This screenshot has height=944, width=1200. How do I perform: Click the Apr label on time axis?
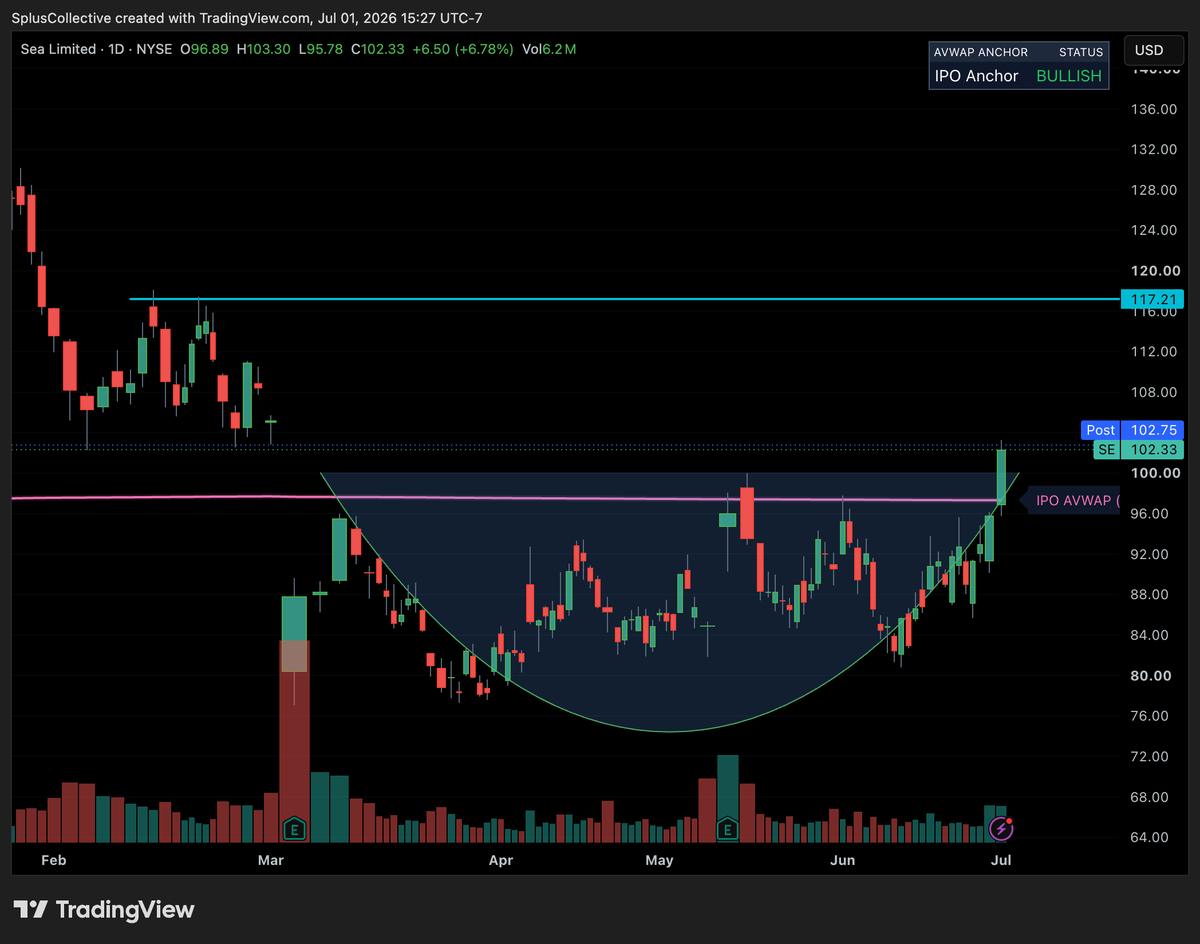(x=501, y=860)
